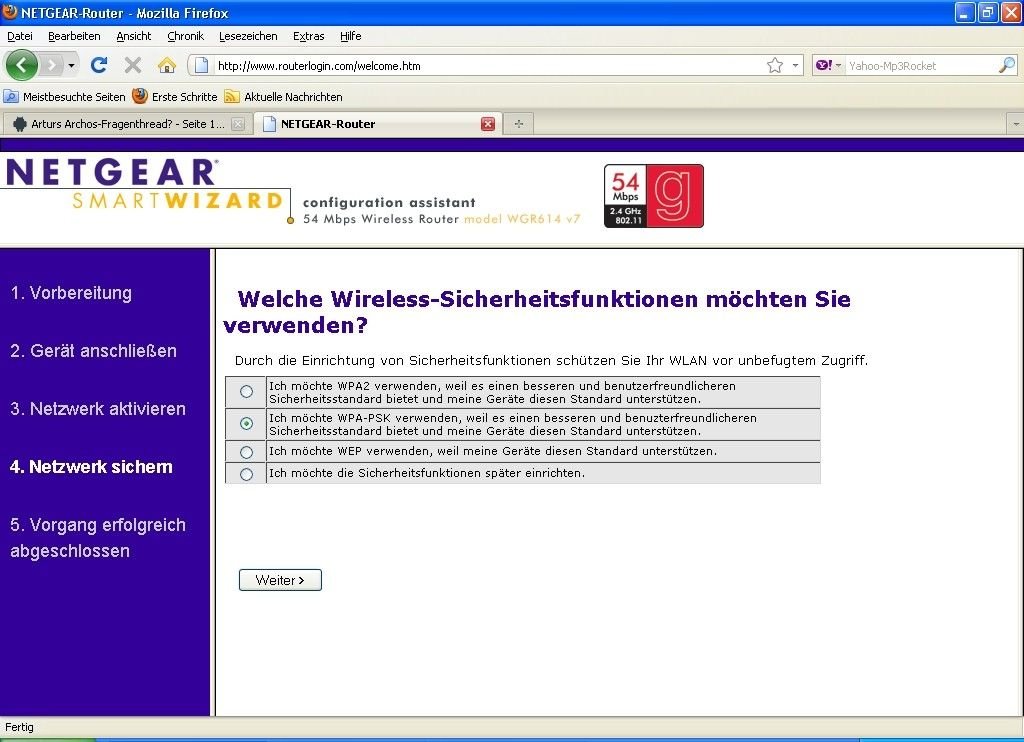Click the magnifier search icon
Viewport: 1024px width, 742px height.
[x=1007, y=65]
